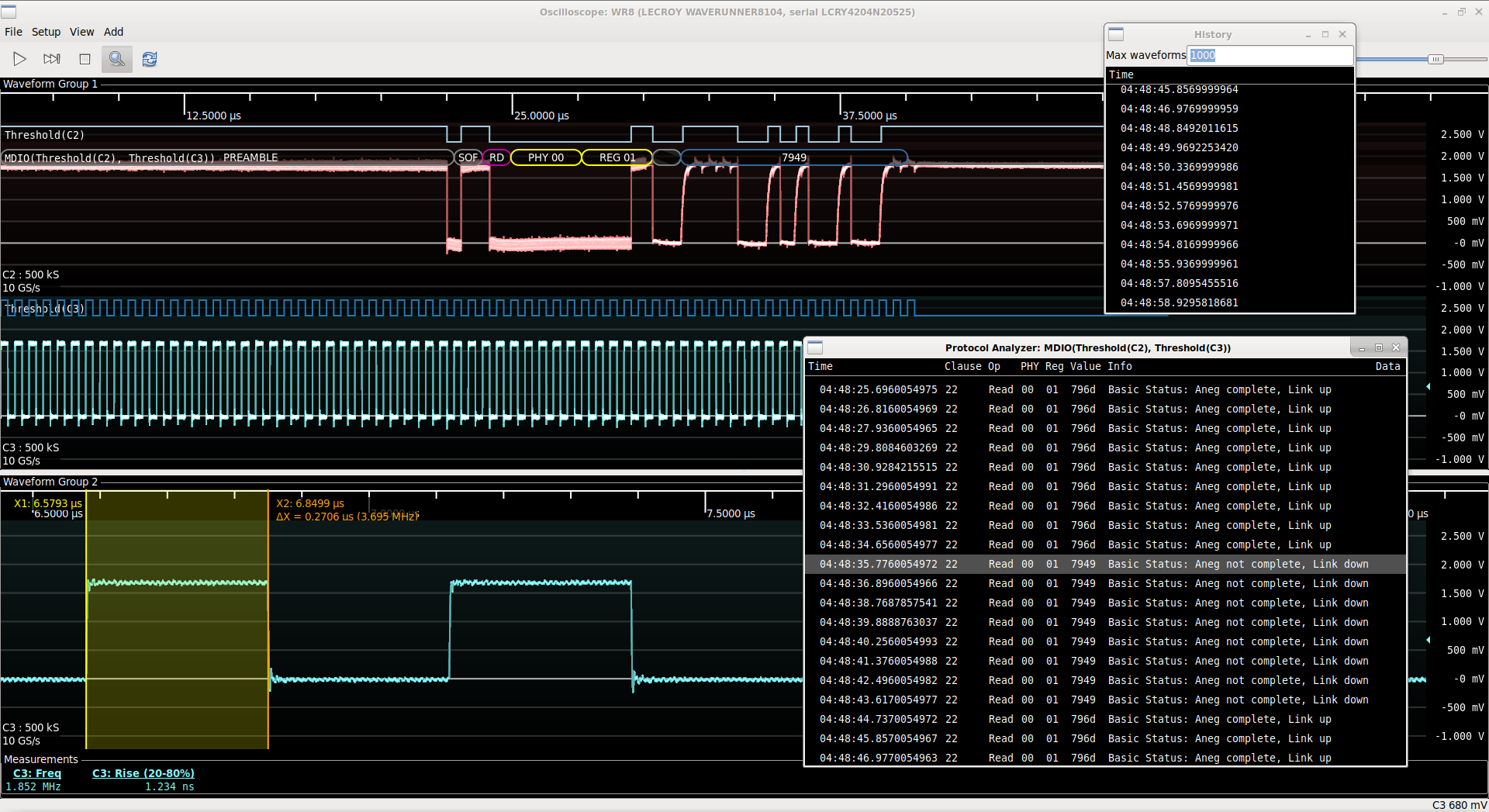The width and height of the screenshot is (1489, 812).
Task: Click the Protocol Analyzer window menu icon
Action: tap(815, 347)
